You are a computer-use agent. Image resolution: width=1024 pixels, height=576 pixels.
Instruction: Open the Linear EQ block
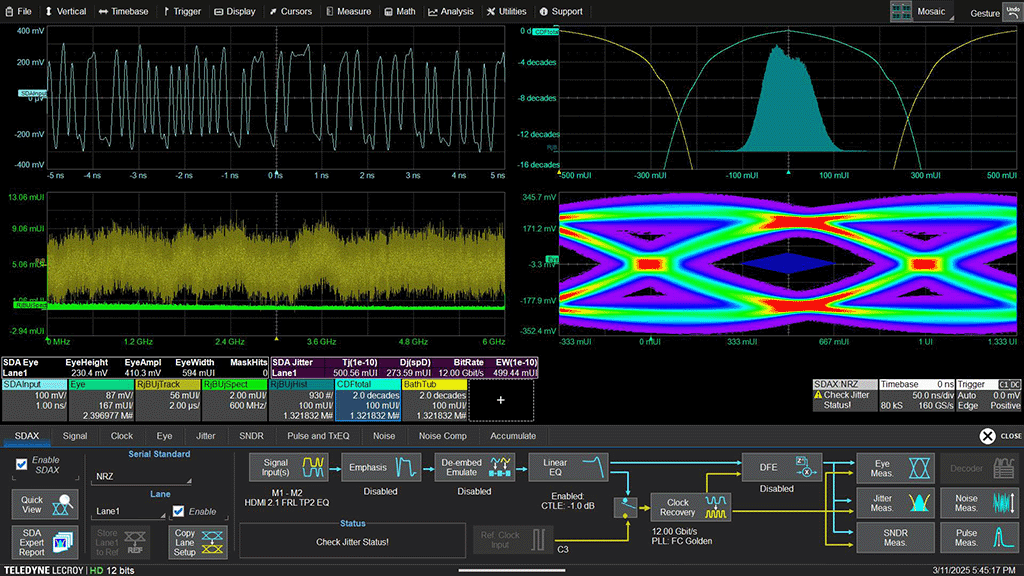coord(567,467)
